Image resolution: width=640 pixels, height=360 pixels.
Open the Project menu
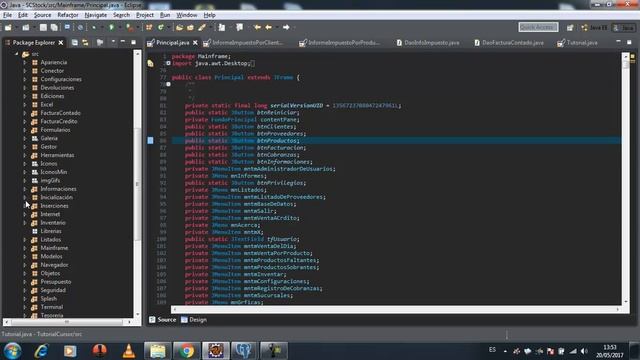click(145, 15)
